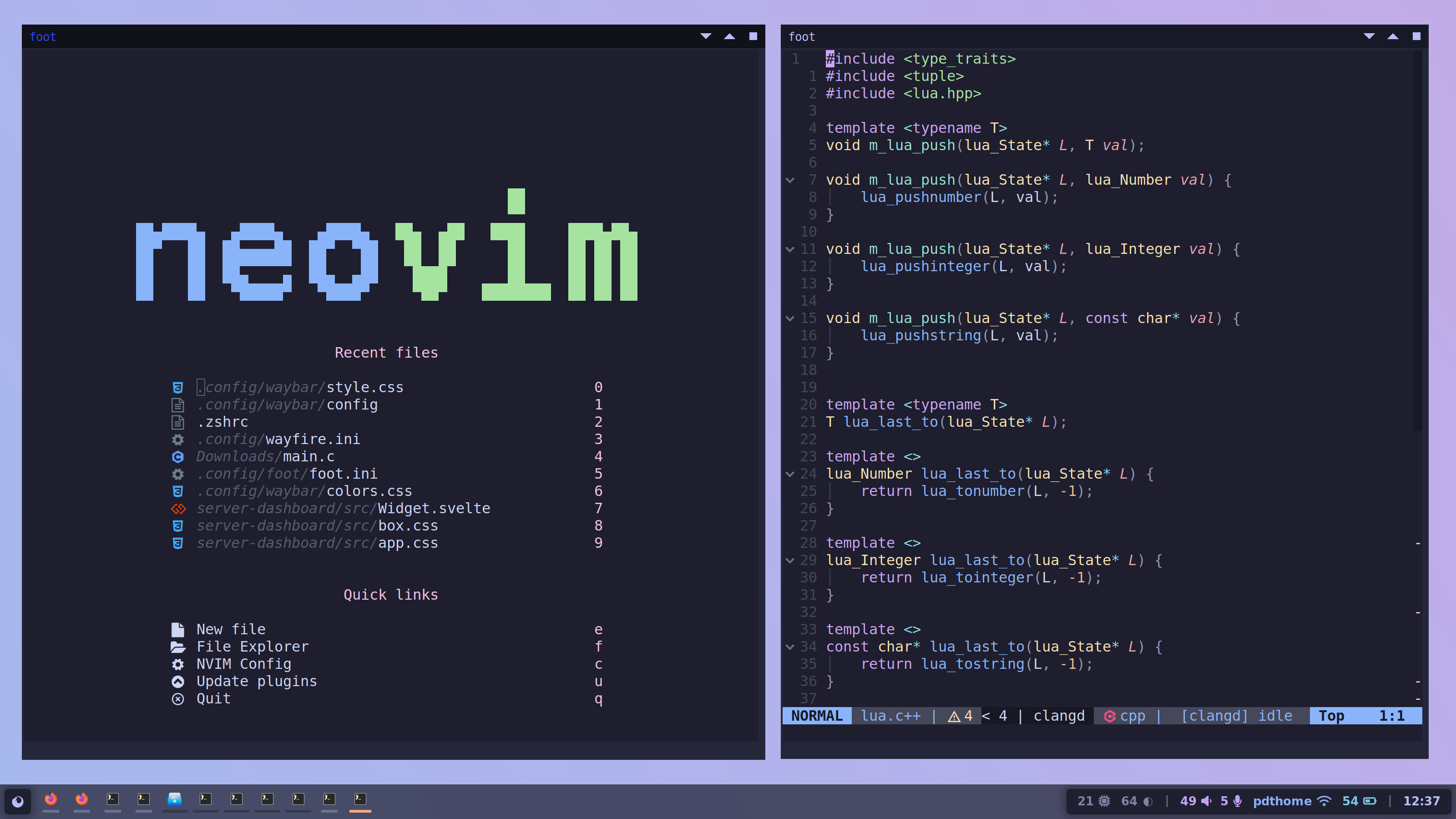Screen dimensions: 1456x819
Task: Collapse the fold at line 7
Action: click(x=790, y=180)
